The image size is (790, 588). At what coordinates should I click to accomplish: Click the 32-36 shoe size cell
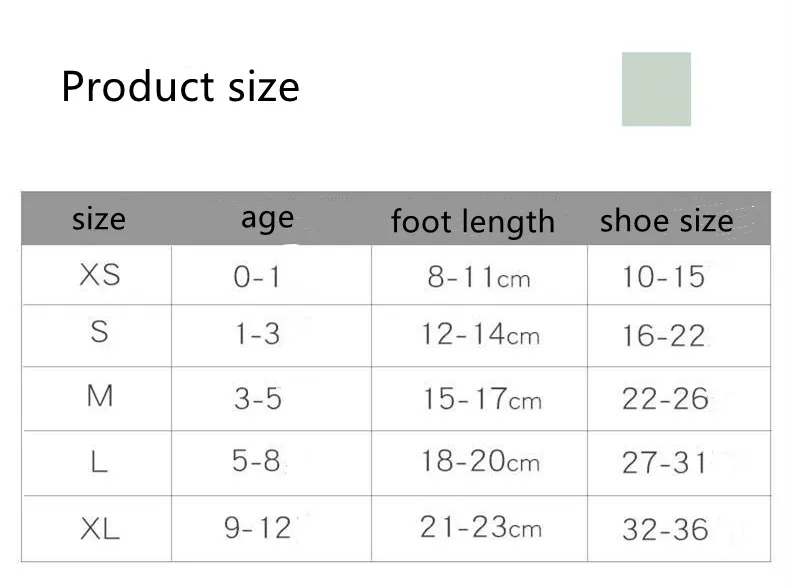click(679, 529)
